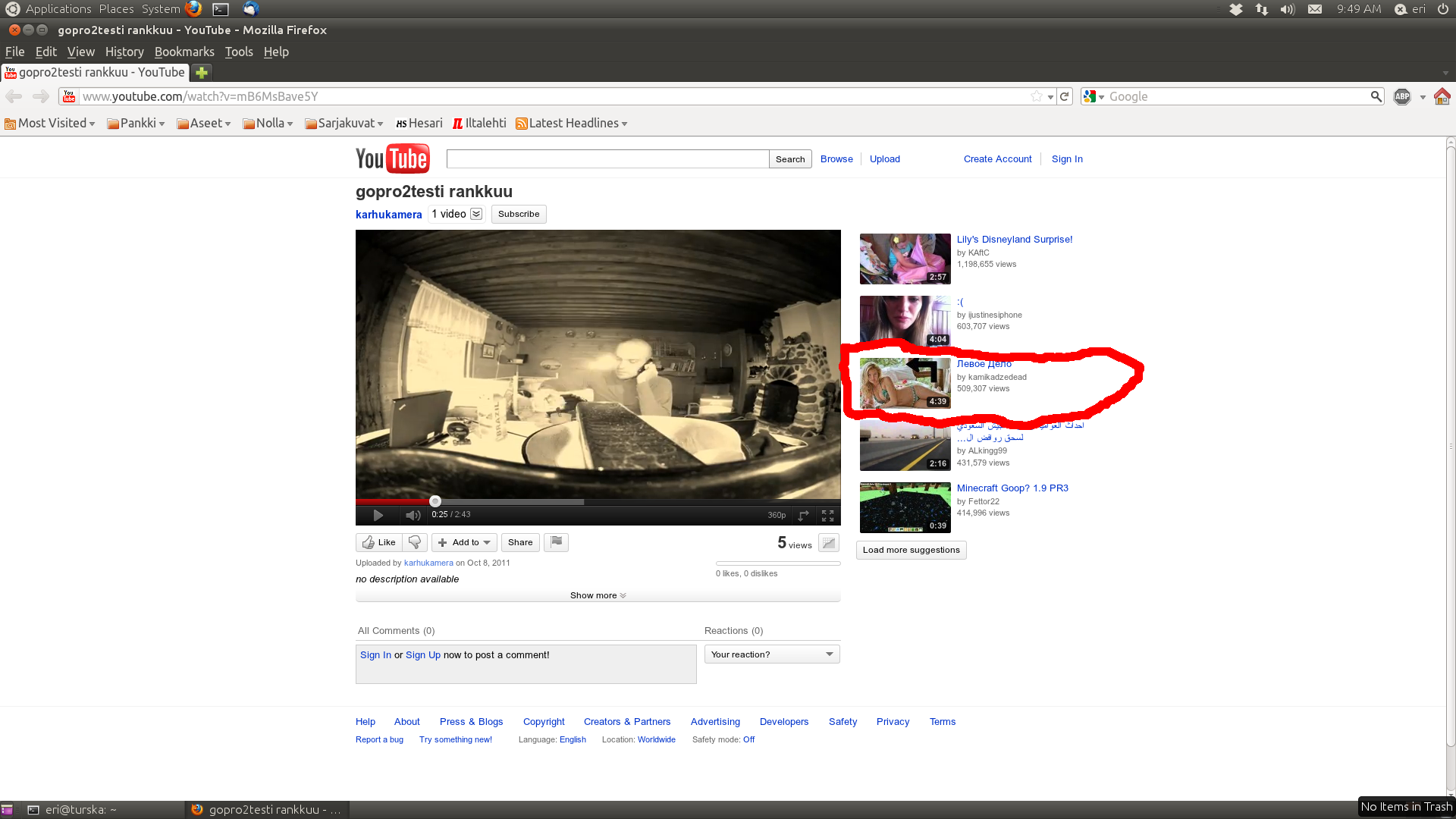Click the Share button
The image size is (1456, 819).
point(520,542)
